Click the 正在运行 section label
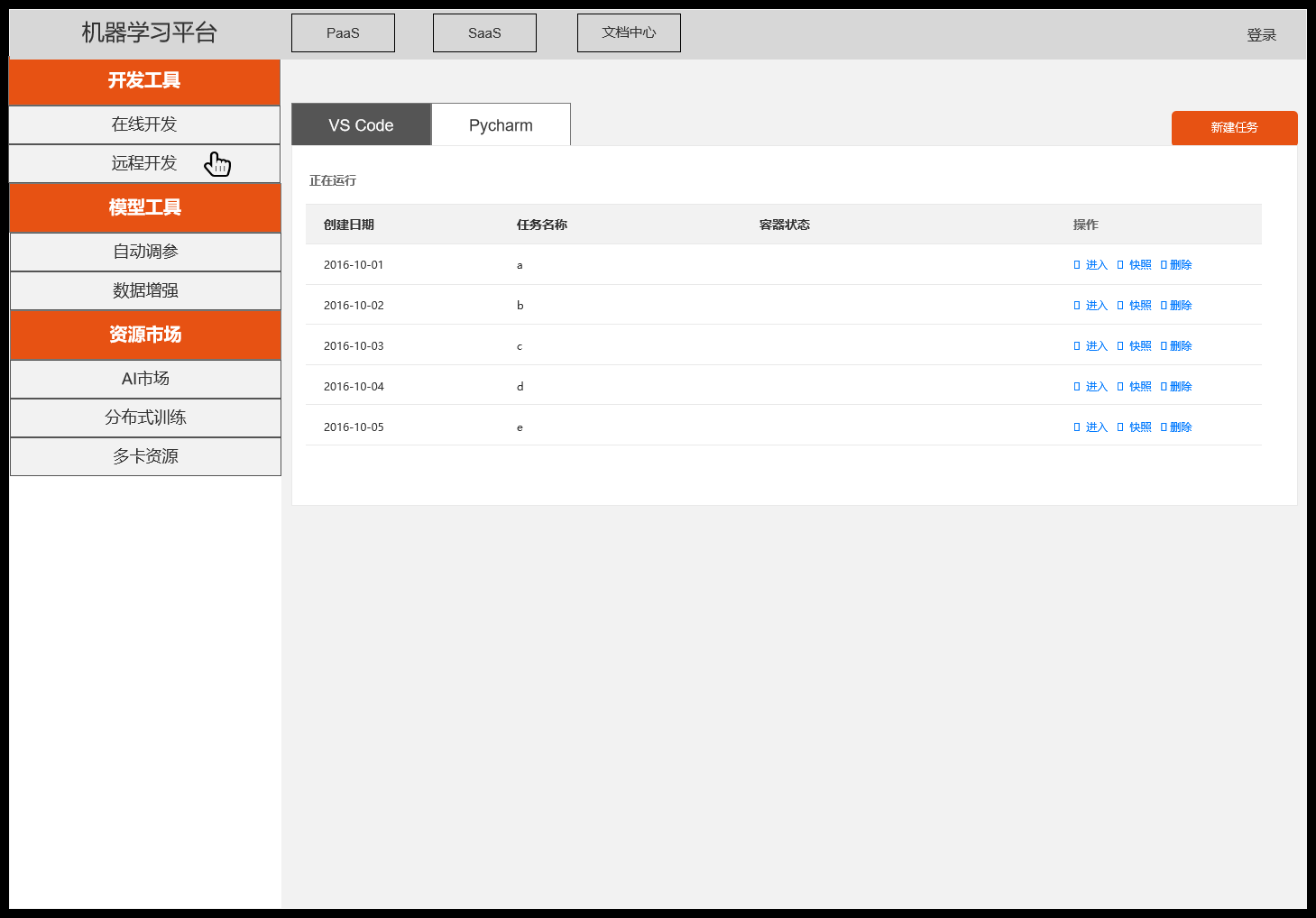Screen dimensions: 1316x918 [x=333, y=180]
